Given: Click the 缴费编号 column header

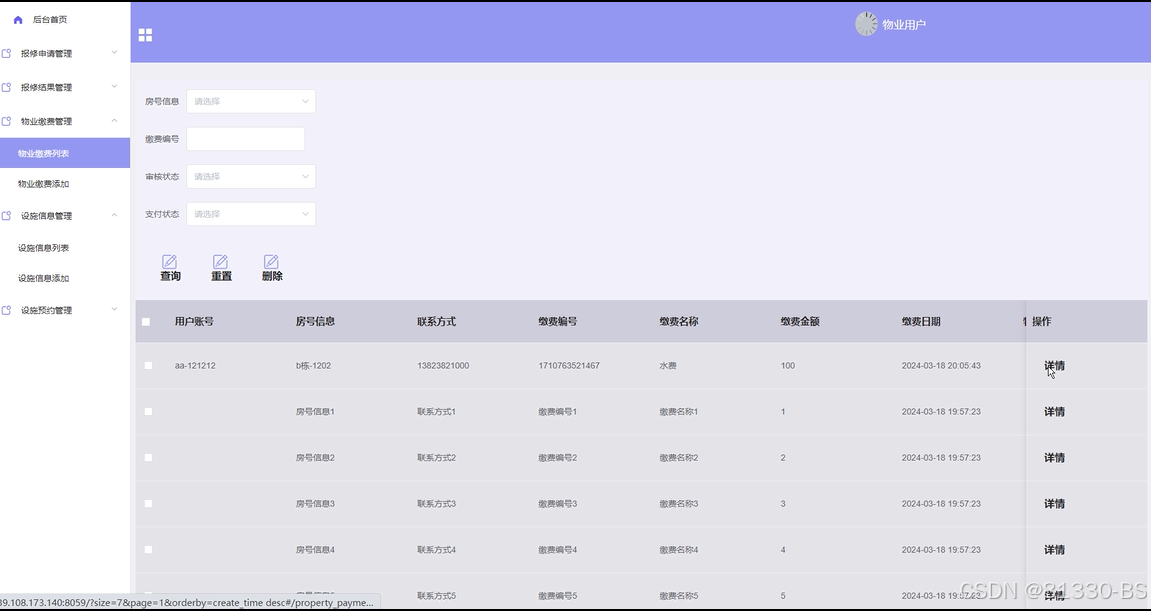Looking at the screenshot, I should [557, 322].
